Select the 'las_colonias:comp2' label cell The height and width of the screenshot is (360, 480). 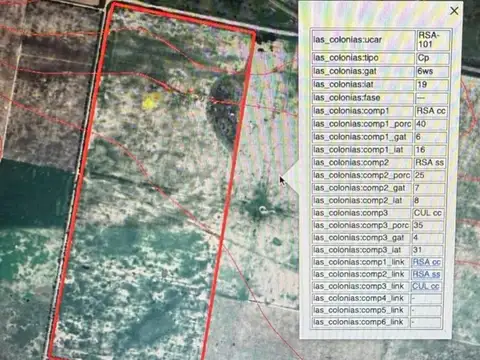point(362,163)
